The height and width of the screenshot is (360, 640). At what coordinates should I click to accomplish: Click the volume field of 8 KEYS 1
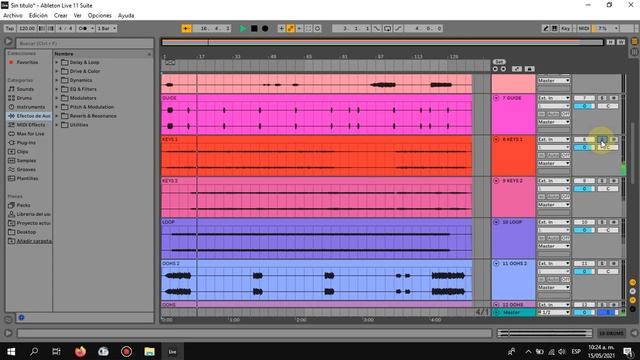(x=584, y=147)
